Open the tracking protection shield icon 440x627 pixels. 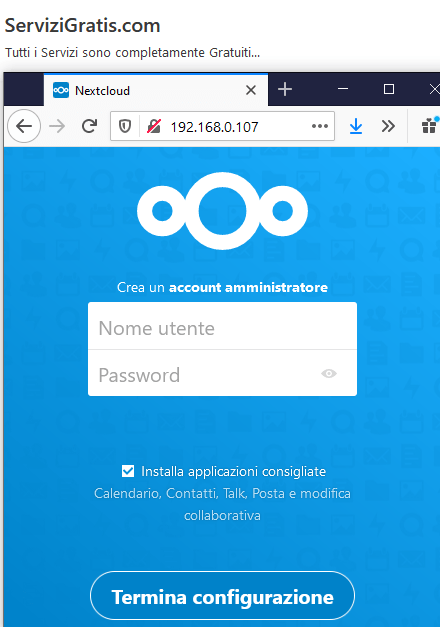125,127
